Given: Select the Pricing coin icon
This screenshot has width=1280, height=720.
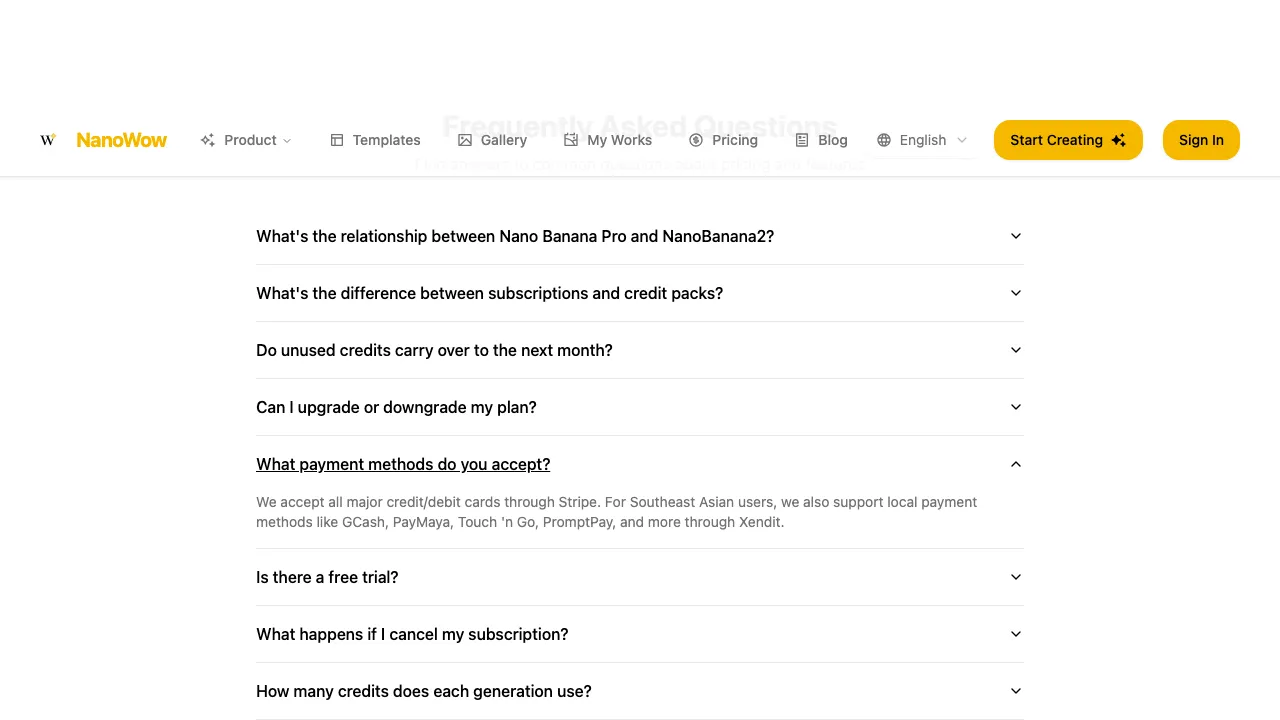Looking at the screenshot, I should coord(696,140).
